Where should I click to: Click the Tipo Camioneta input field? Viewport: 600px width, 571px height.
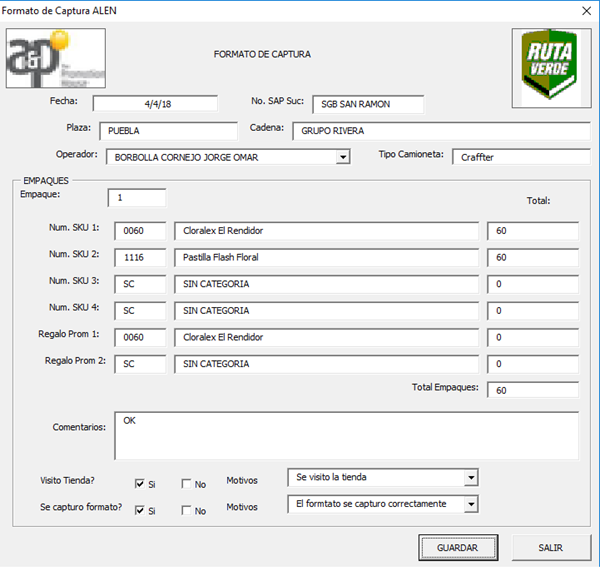520,157
